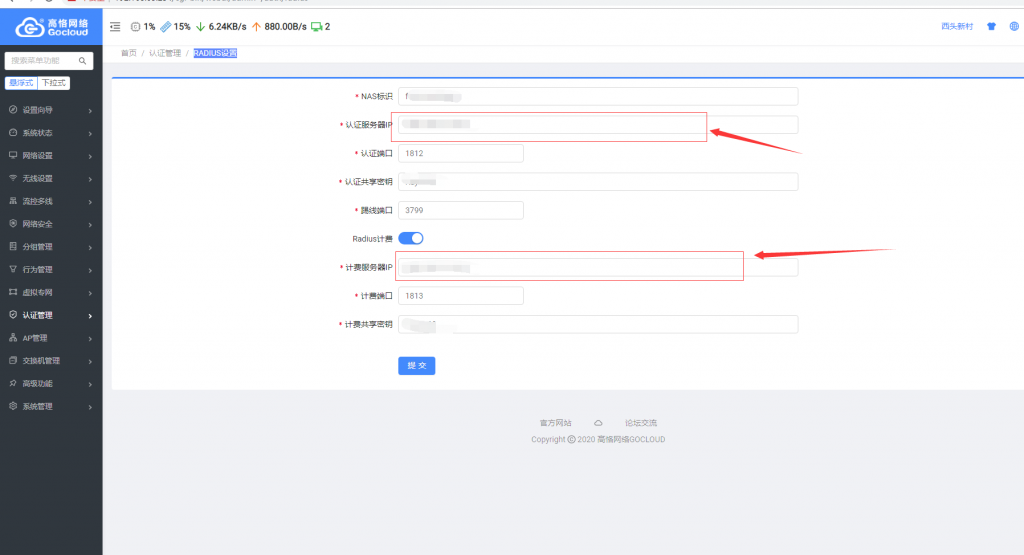
Task: Click the 系统管理 gear icon in sidebar
Action: (x=13, y=406)
